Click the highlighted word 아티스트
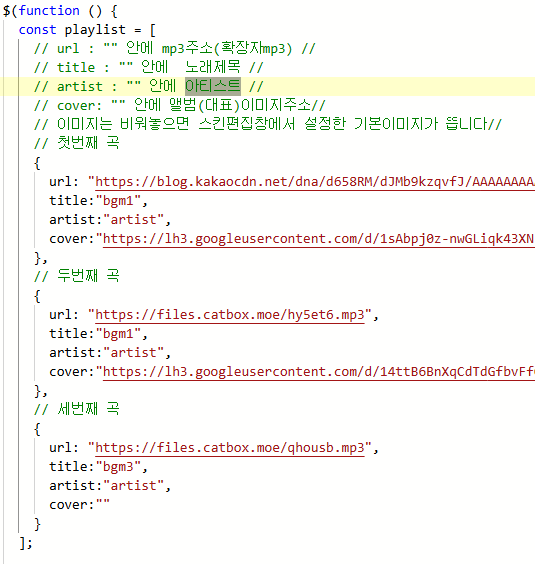 (x=213, y=86)
